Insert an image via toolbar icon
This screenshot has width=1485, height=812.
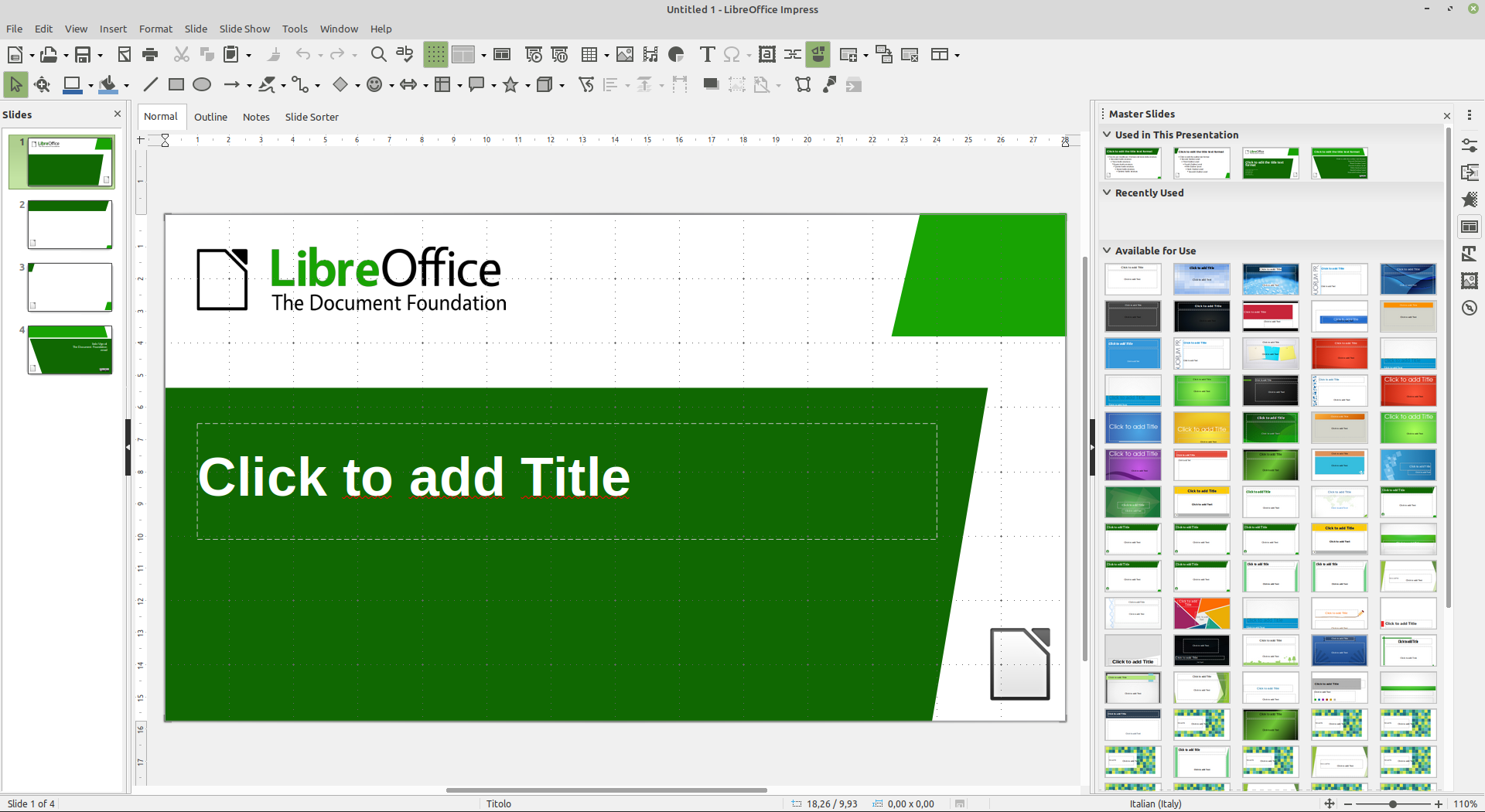[x=625, y=55]
